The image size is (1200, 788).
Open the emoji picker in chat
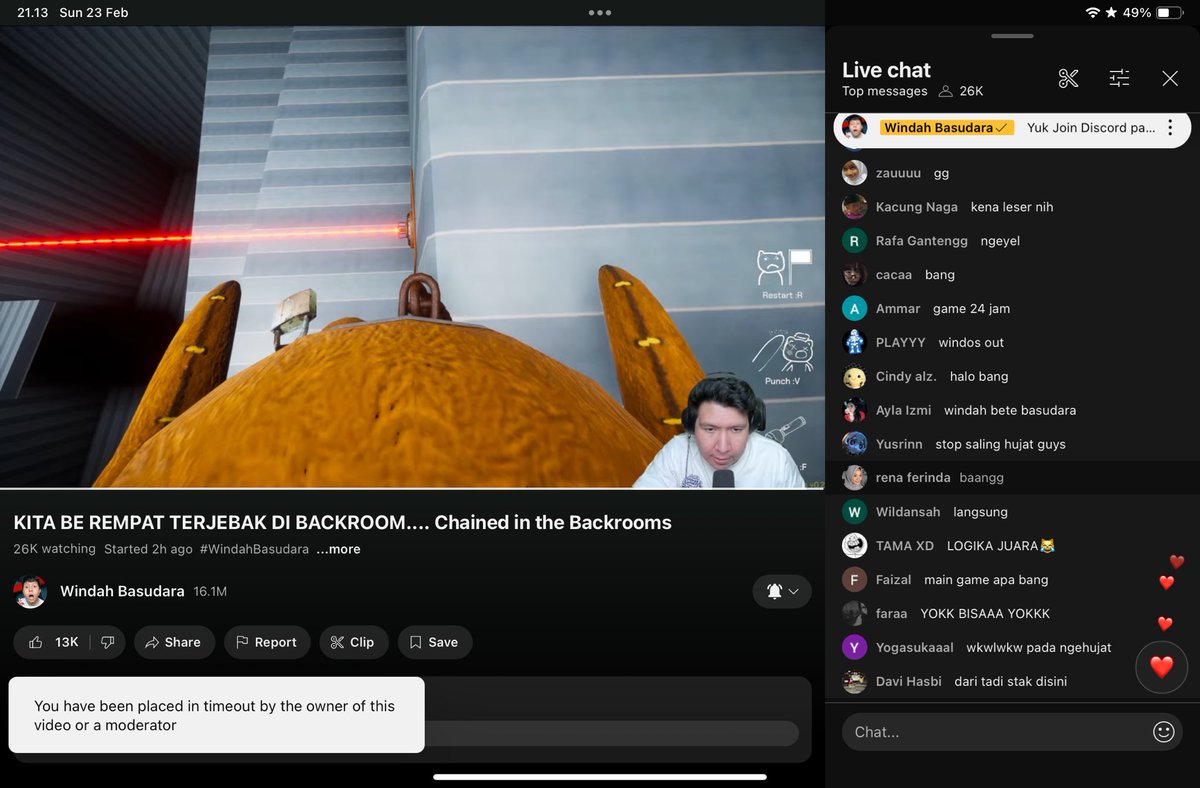click(1163, 732)
